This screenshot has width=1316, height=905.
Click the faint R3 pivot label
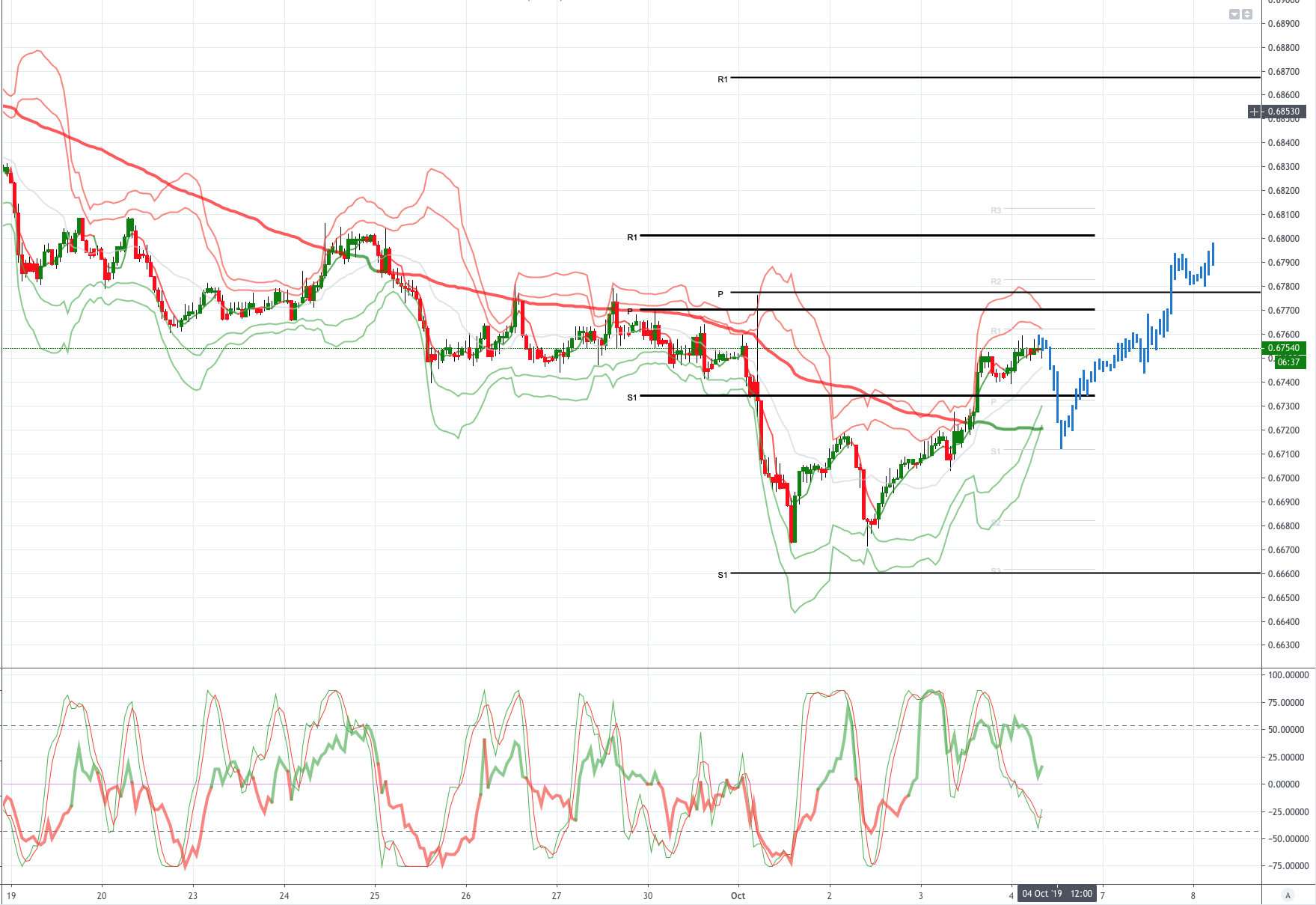pos(996,211)
